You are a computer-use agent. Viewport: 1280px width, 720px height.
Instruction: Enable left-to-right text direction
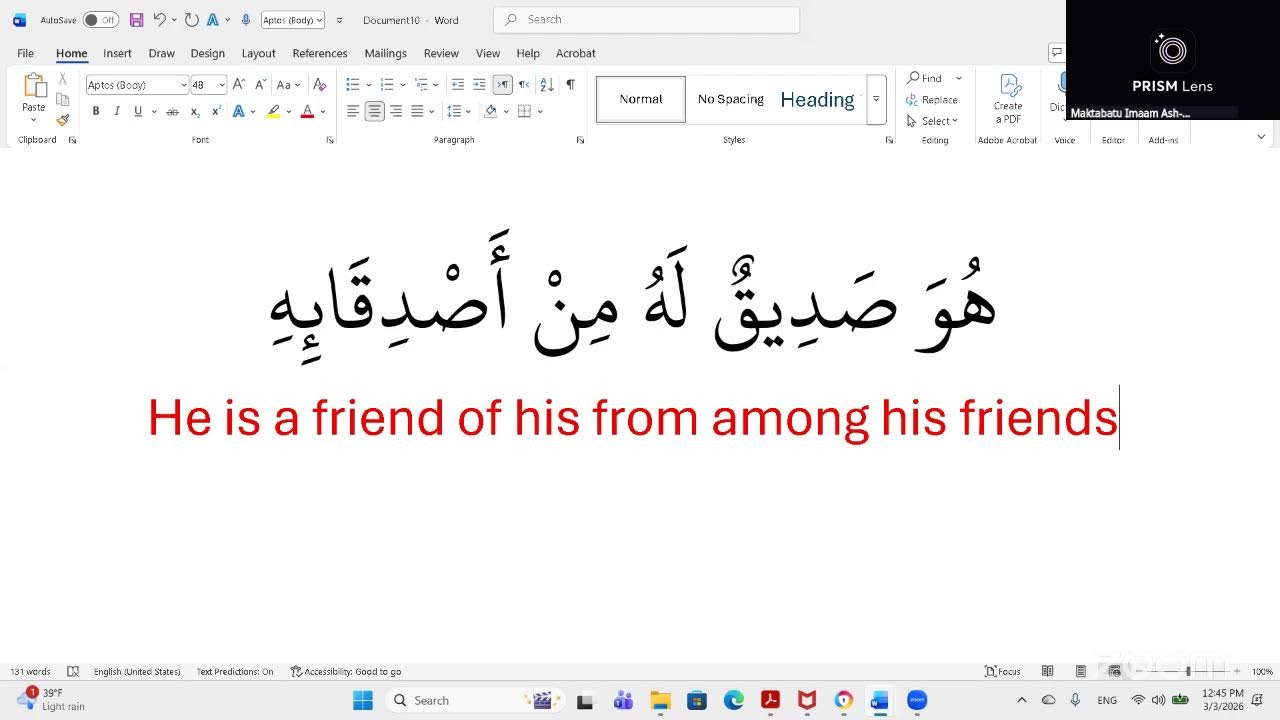pos(503,85)
